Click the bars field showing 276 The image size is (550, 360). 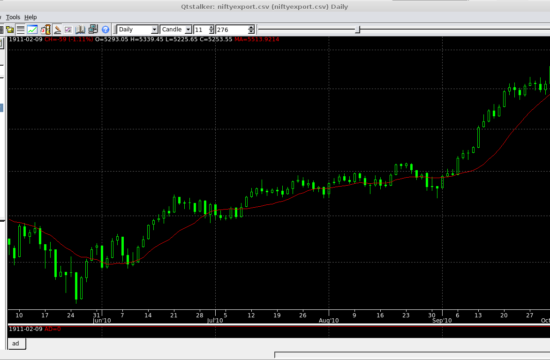click(x=232, y=30)
